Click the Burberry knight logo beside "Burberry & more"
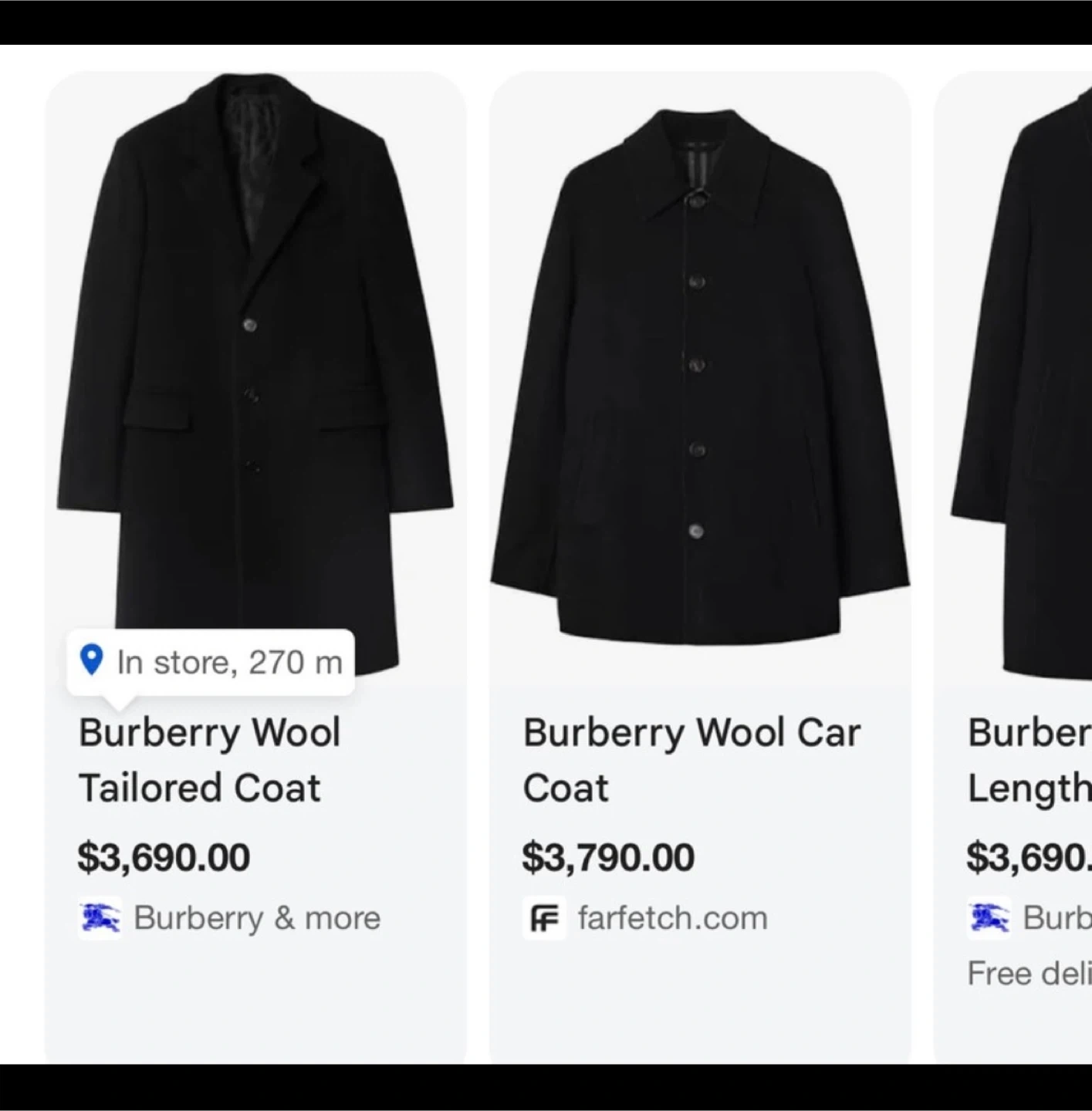1092x1111 pixels. [x=100, y=917]
